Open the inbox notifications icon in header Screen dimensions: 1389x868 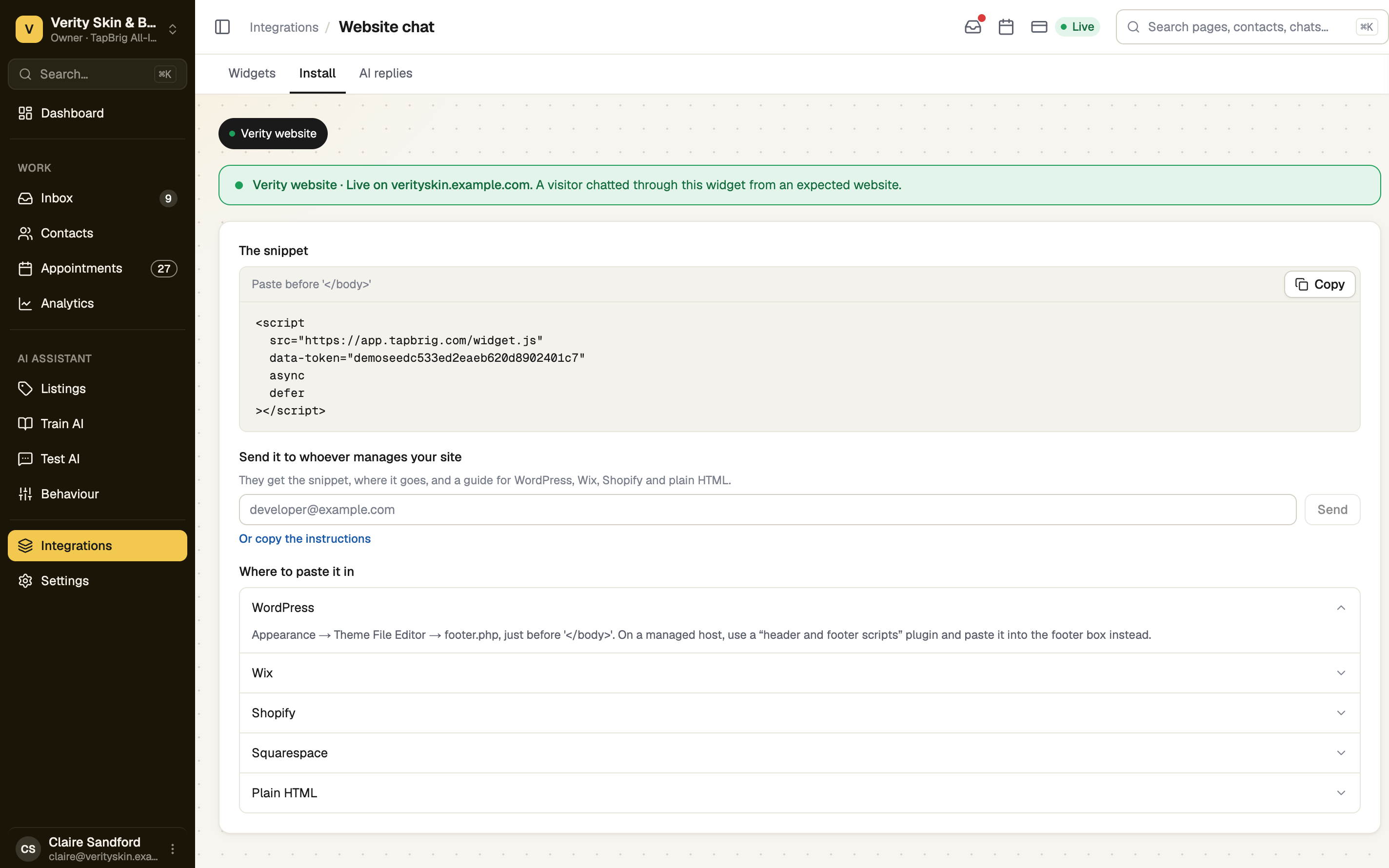pos(973,27)
